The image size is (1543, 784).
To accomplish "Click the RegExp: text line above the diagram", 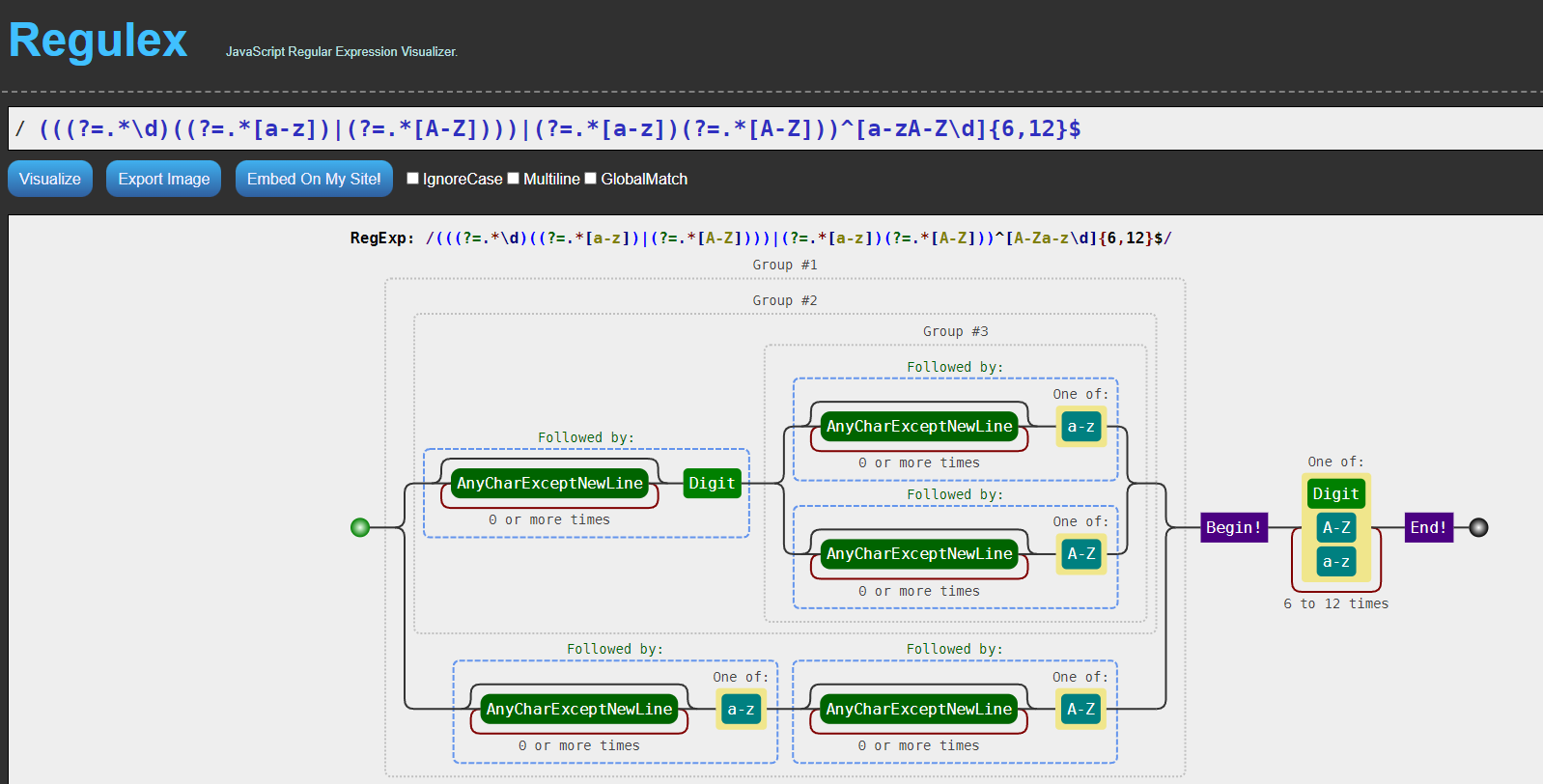I will [x=761, y=238].
